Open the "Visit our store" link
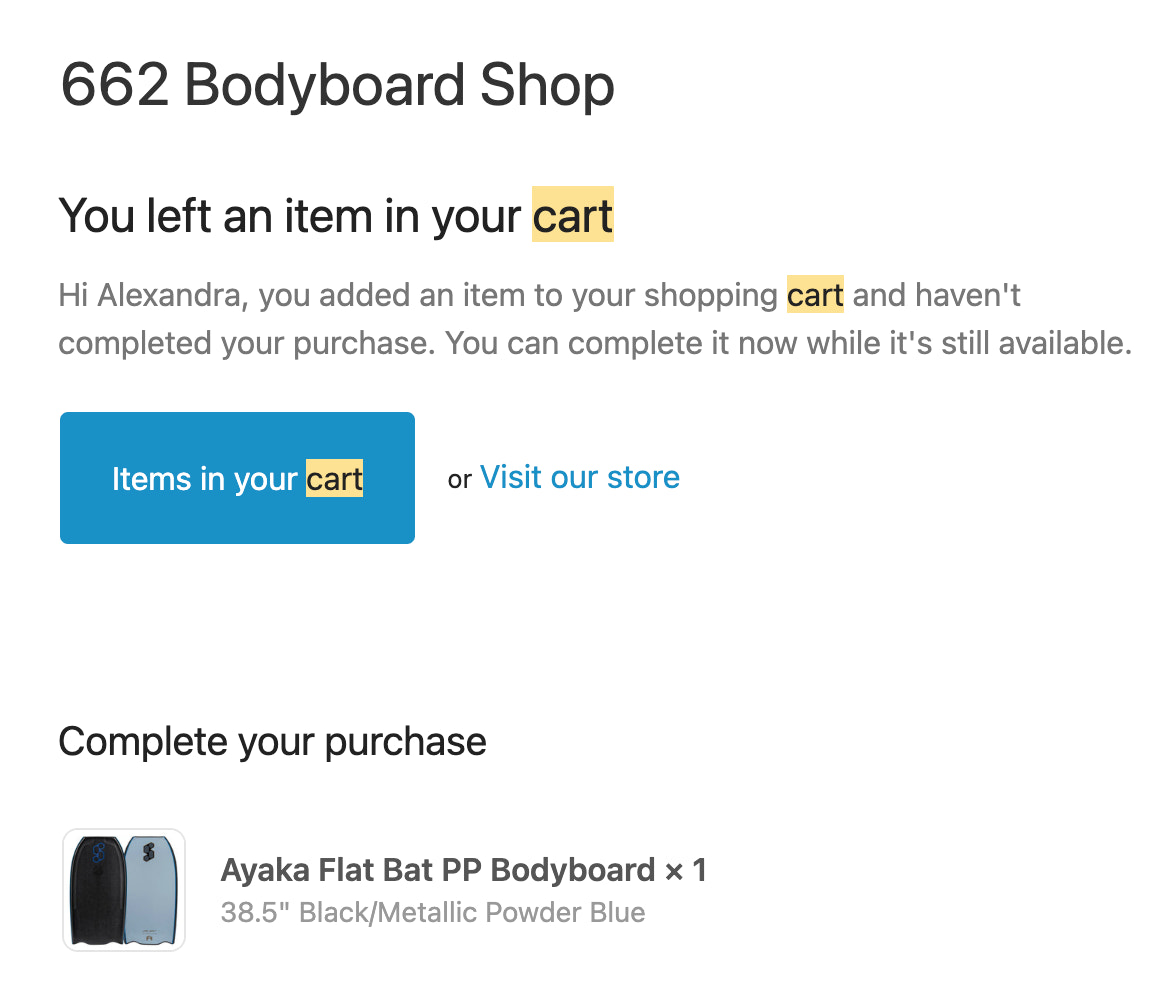 coord(579,477)
